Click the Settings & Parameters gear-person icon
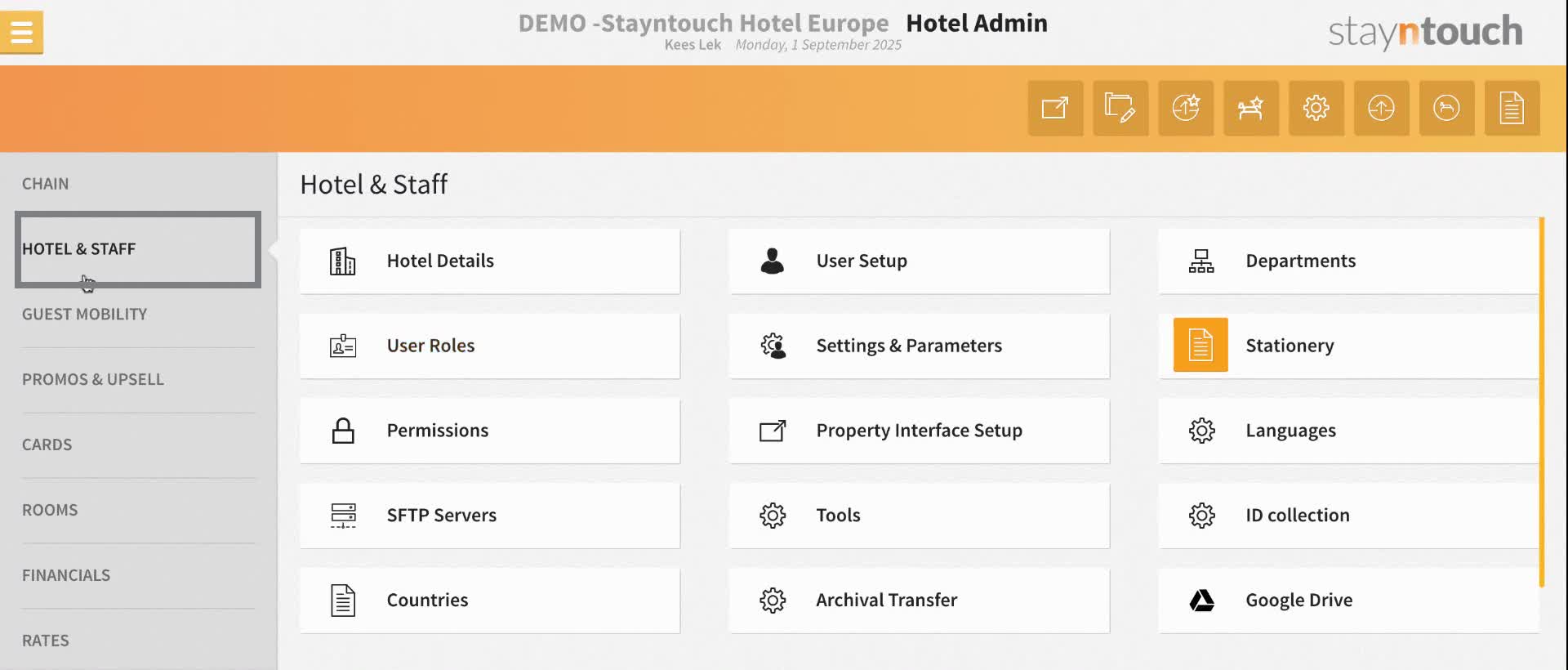This screenshot has height=670, width=1568. pyautogui.click(x=773, y=346)
